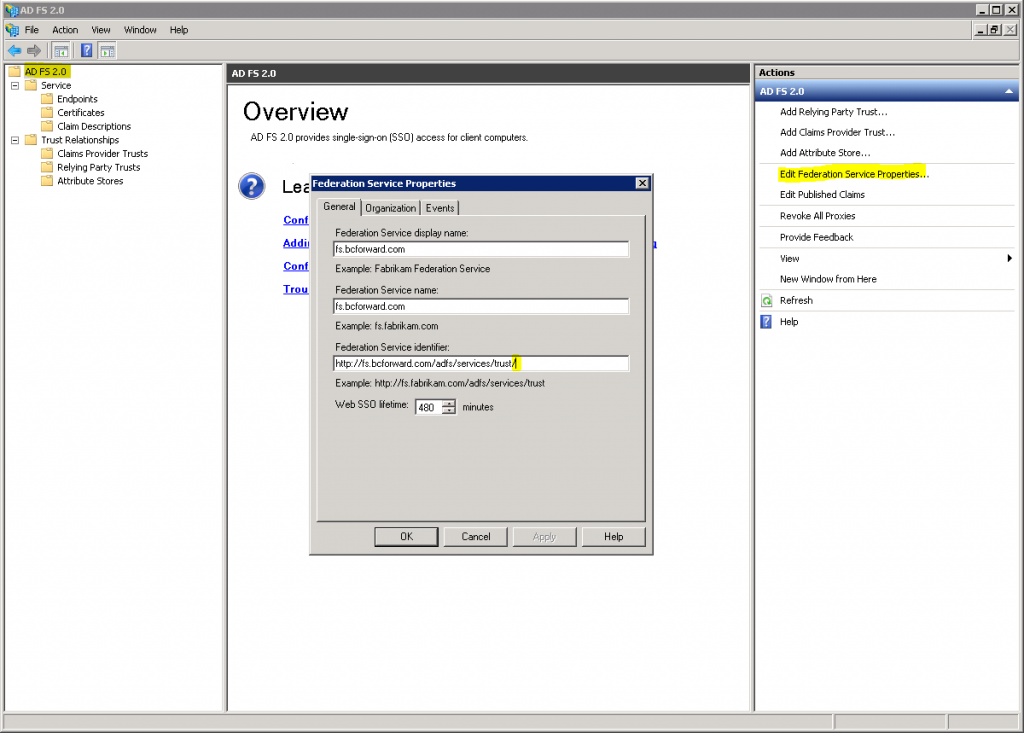Viewport: 1024px width, 733px height.
Task: Click the green Refresh icon in Actions
Action: [x=767, y=301]
